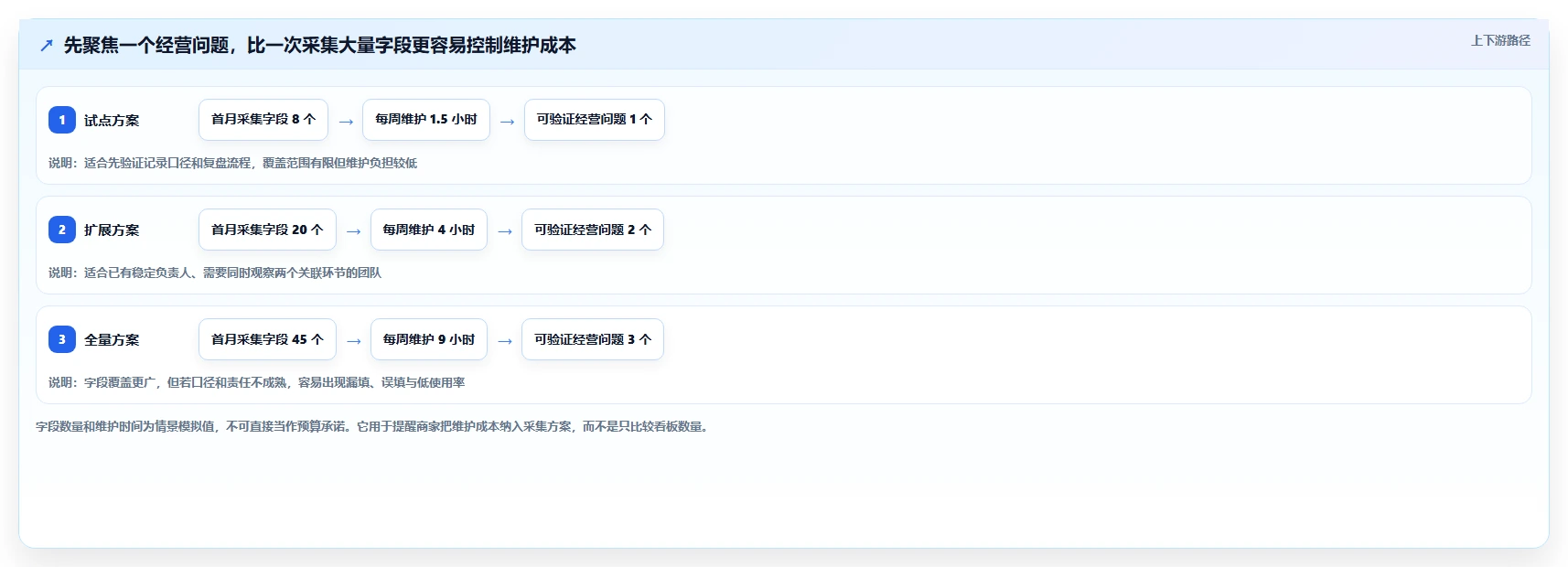The width and height of the screenshot is (1568, 567).
Task: Click the 扩展方案 label
Action: pos(112,230)
